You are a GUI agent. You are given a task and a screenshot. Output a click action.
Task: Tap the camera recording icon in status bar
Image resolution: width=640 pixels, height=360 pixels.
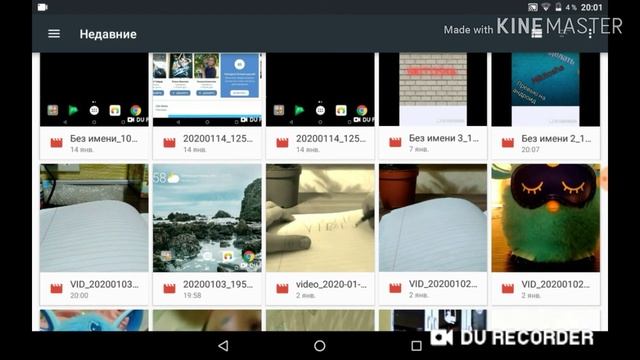[42, 7]
